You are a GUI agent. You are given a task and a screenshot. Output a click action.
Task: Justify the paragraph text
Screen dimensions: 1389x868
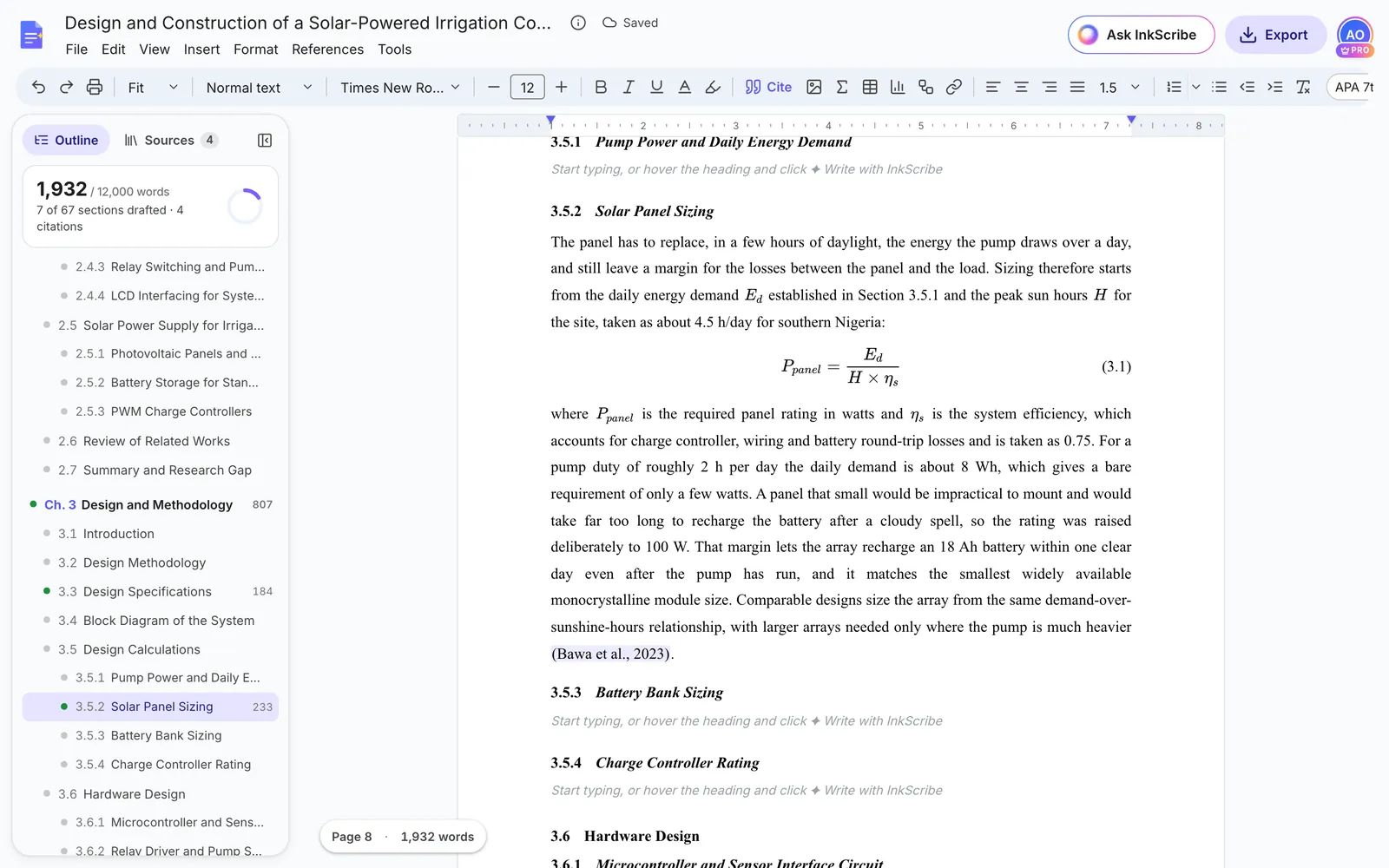[x=1077, y=87]
